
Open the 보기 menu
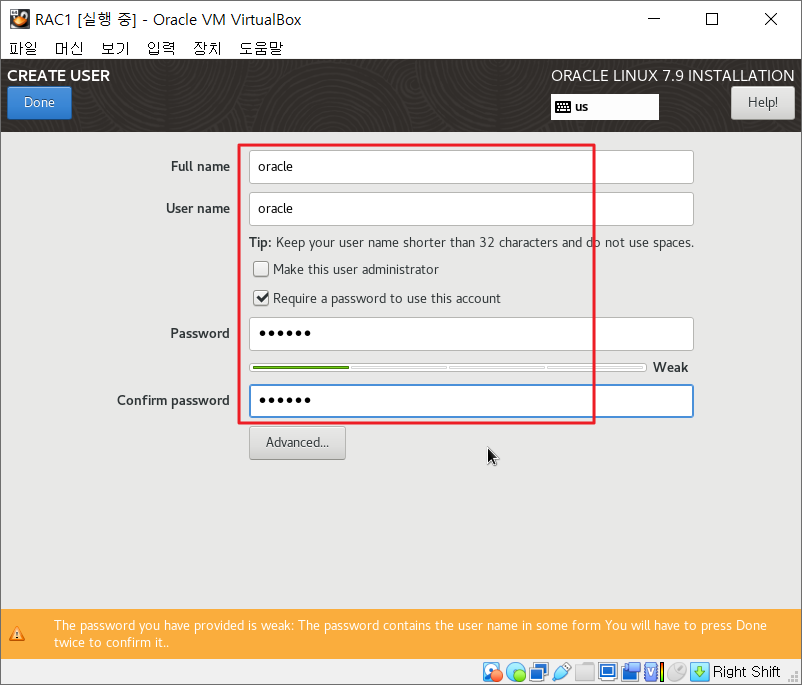[x=115, y=48]
